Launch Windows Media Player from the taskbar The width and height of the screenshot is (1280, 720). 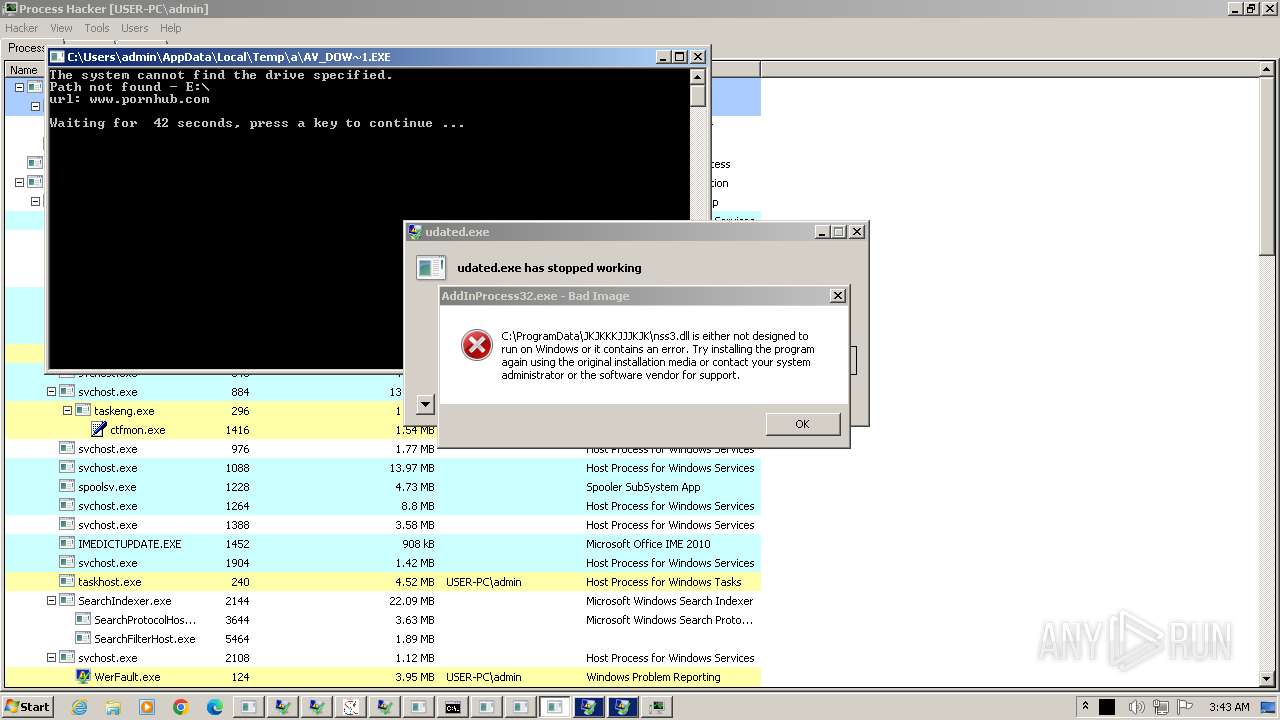147,707
